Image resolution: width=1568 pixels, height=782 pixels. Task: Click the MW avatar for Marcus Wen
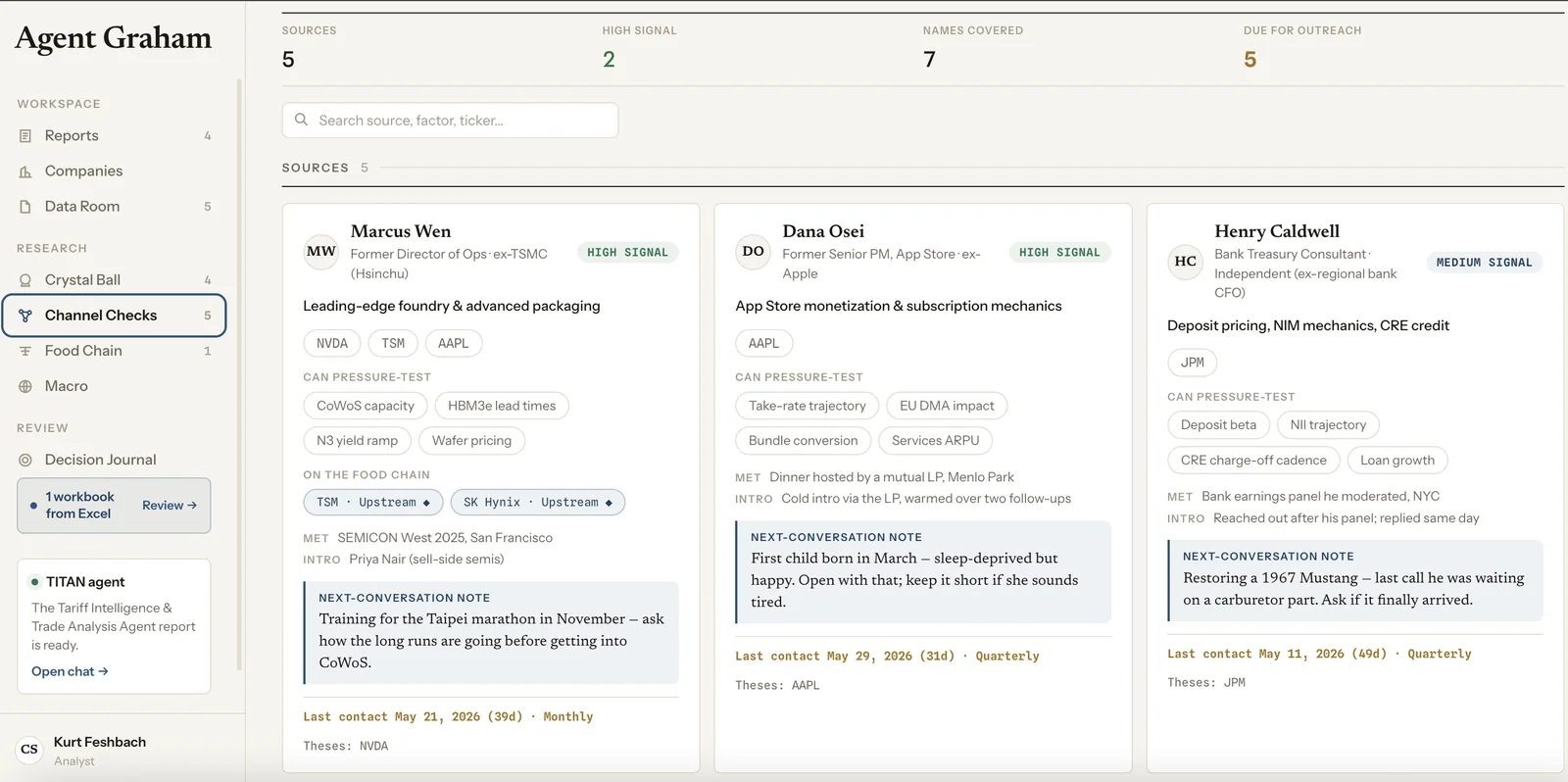tap(321, 252)
